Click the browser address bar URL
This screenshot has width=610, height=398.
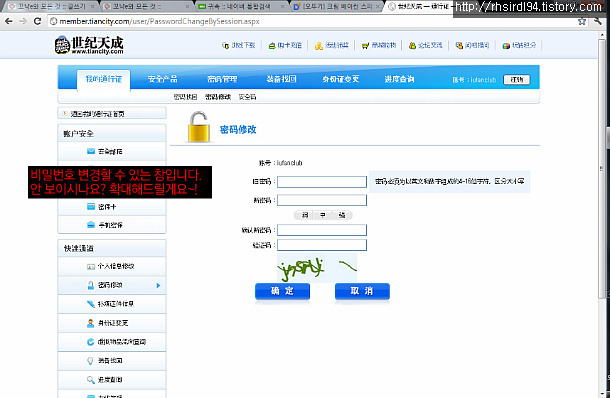tap(159, 21)
